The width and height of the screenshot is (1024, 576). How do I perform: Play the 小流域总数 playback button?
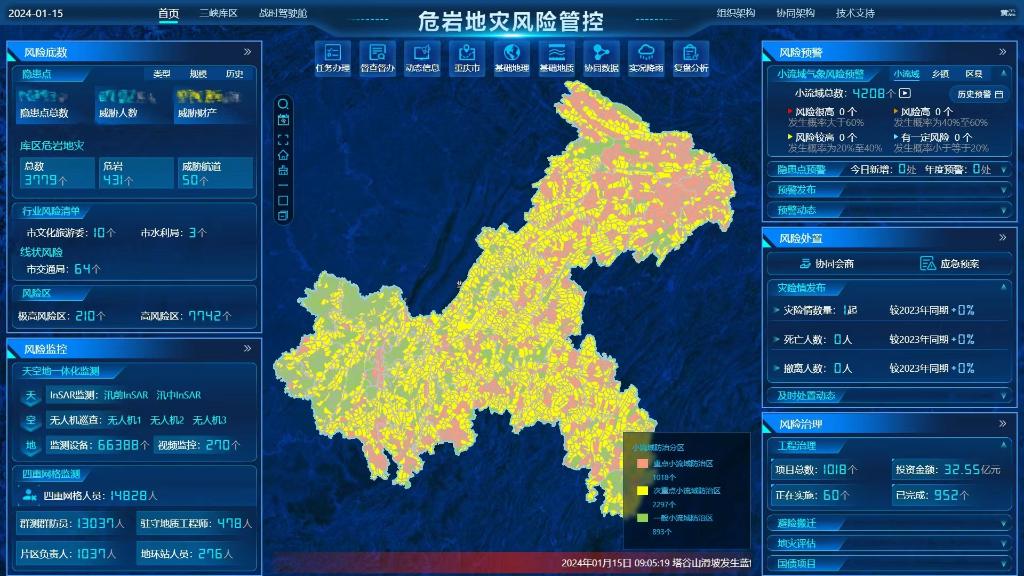[906, 93]
